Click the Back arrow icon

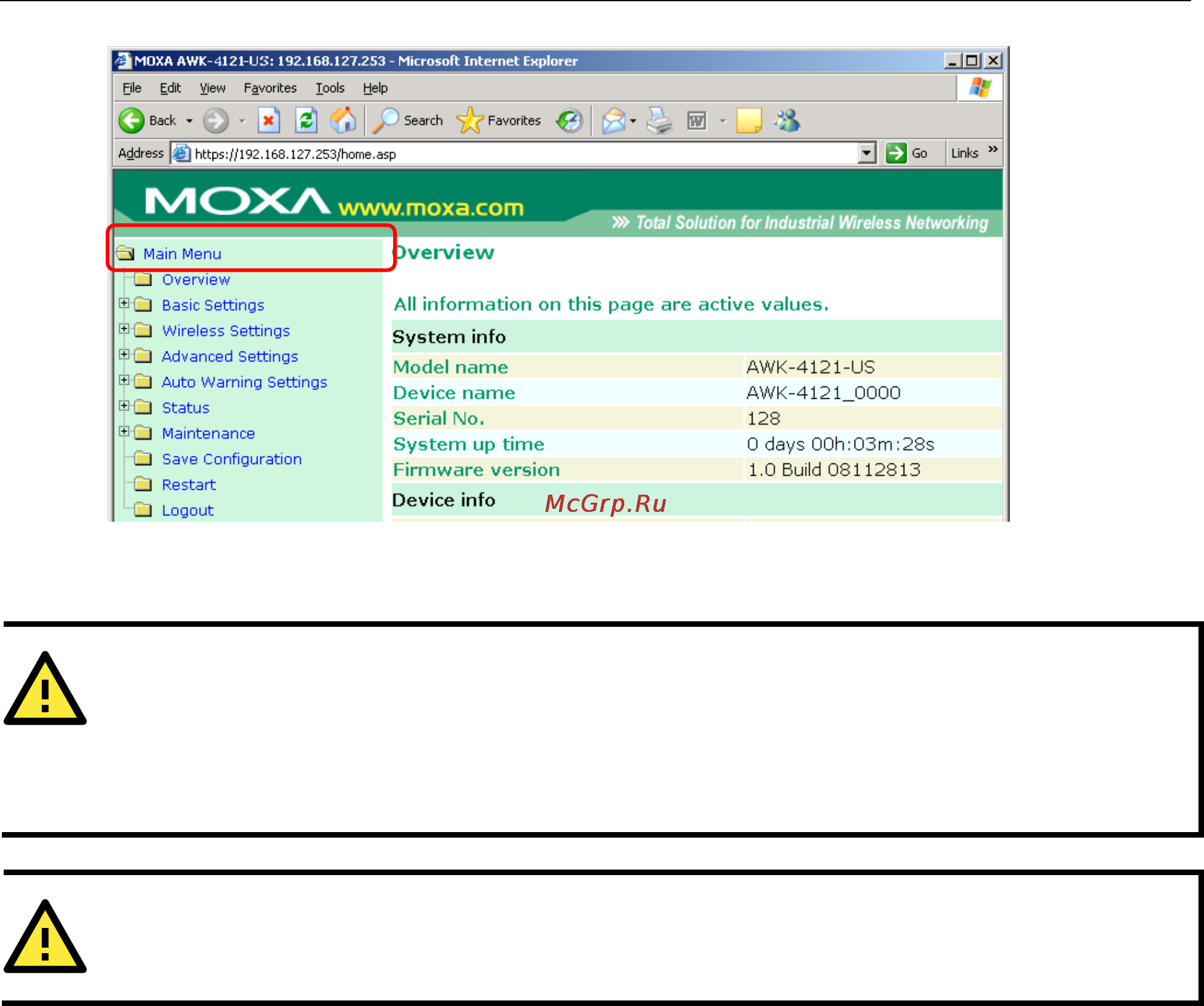point(131,121)
